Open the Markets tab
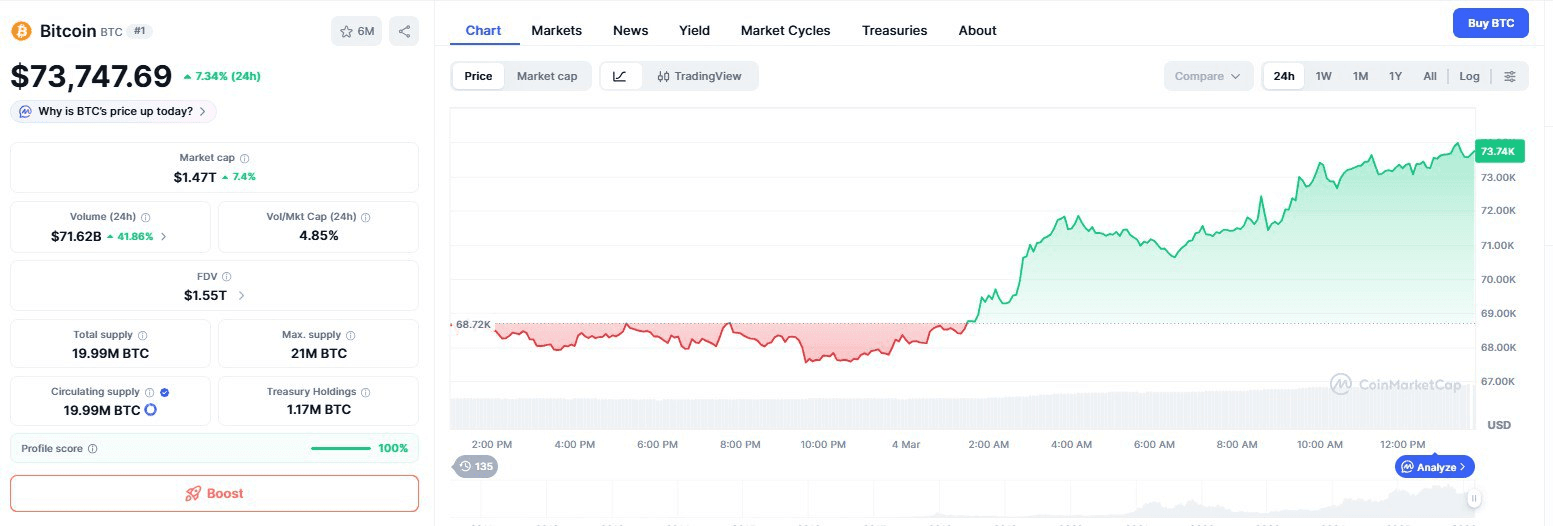 tap(556, 30)
